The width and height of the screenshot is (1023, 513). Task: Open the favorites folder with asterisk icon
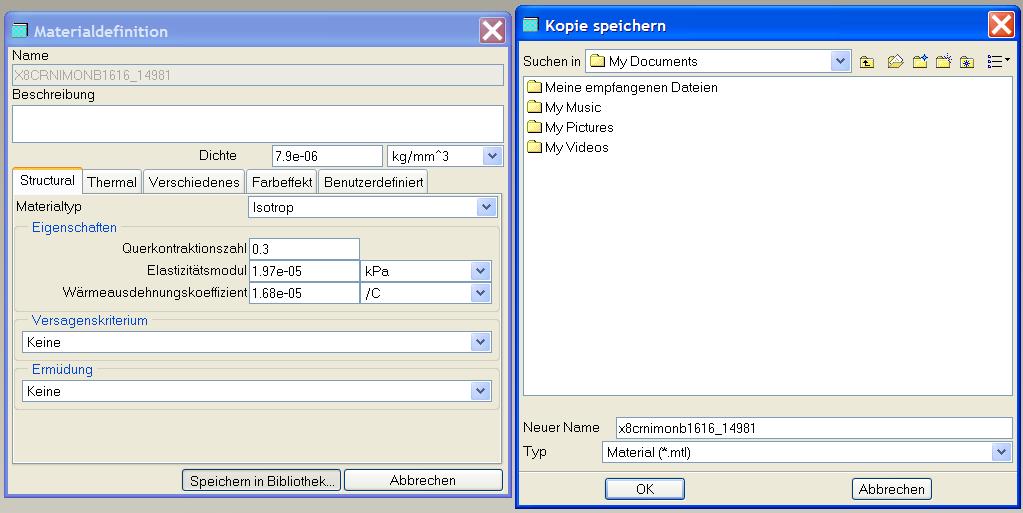[967, 62]
